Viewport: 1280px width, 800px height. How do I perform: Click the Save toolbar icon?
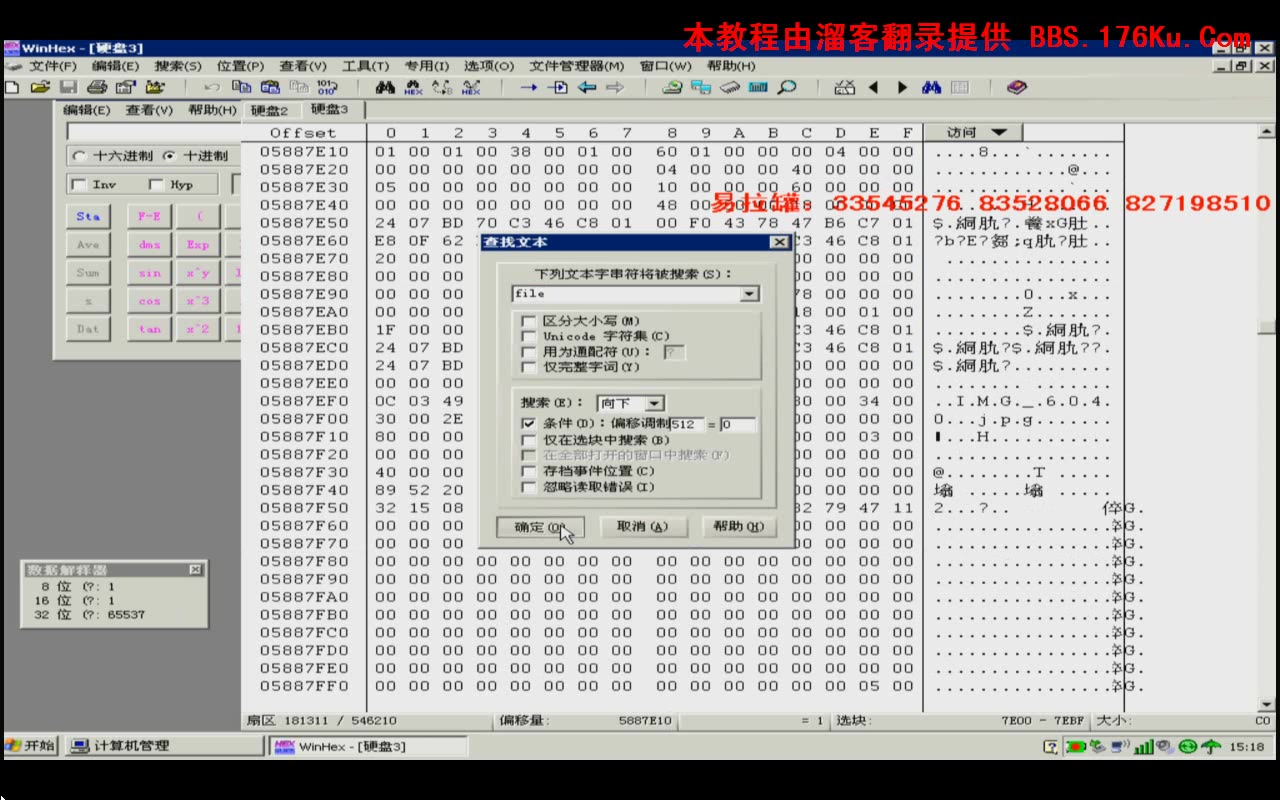pos(70,87)
